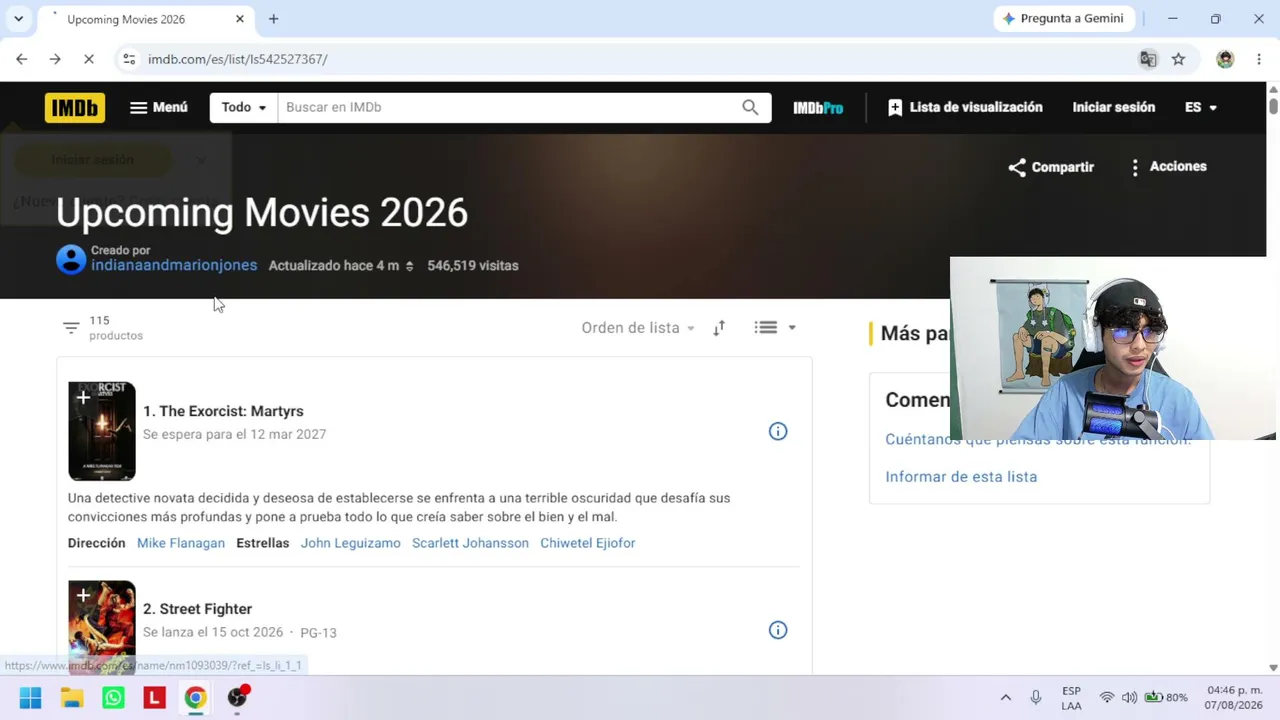Viewport: 1280px width, 720px height.
Task: Go forward in browser history
Action: click(55, 59)
